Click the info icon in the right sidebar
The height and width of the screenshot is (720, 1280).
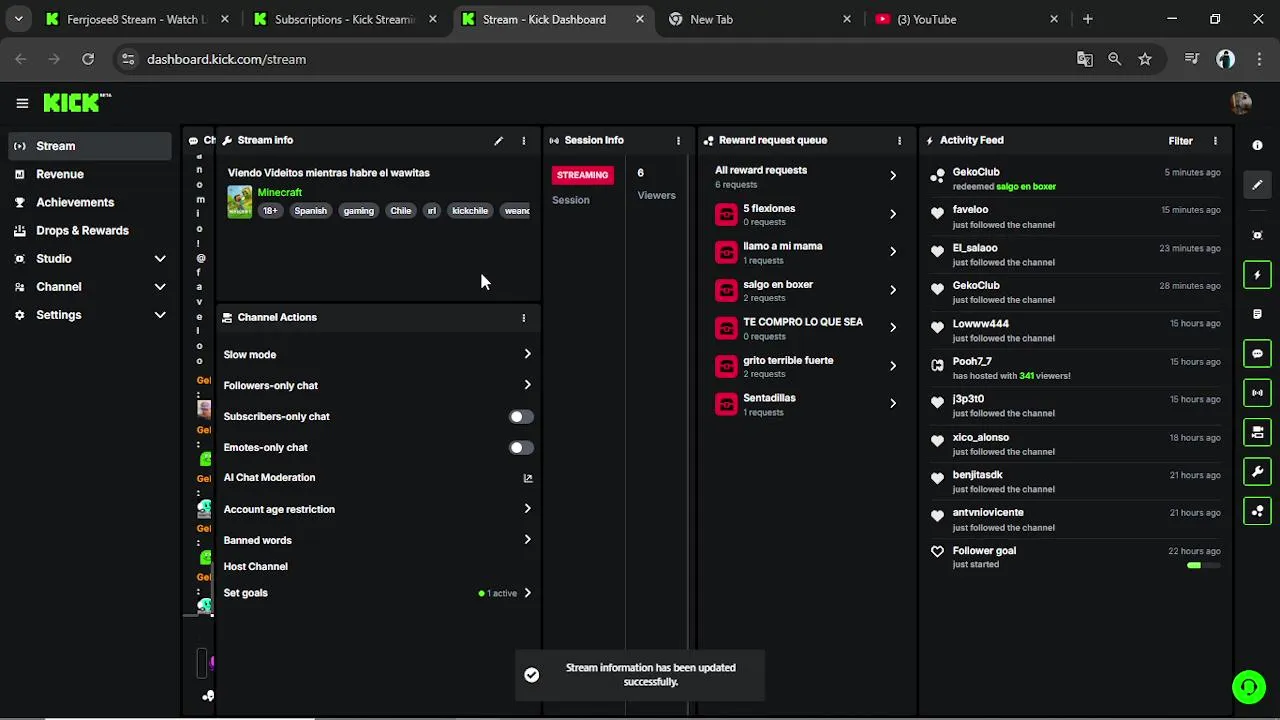click(x=1257, y=145)
